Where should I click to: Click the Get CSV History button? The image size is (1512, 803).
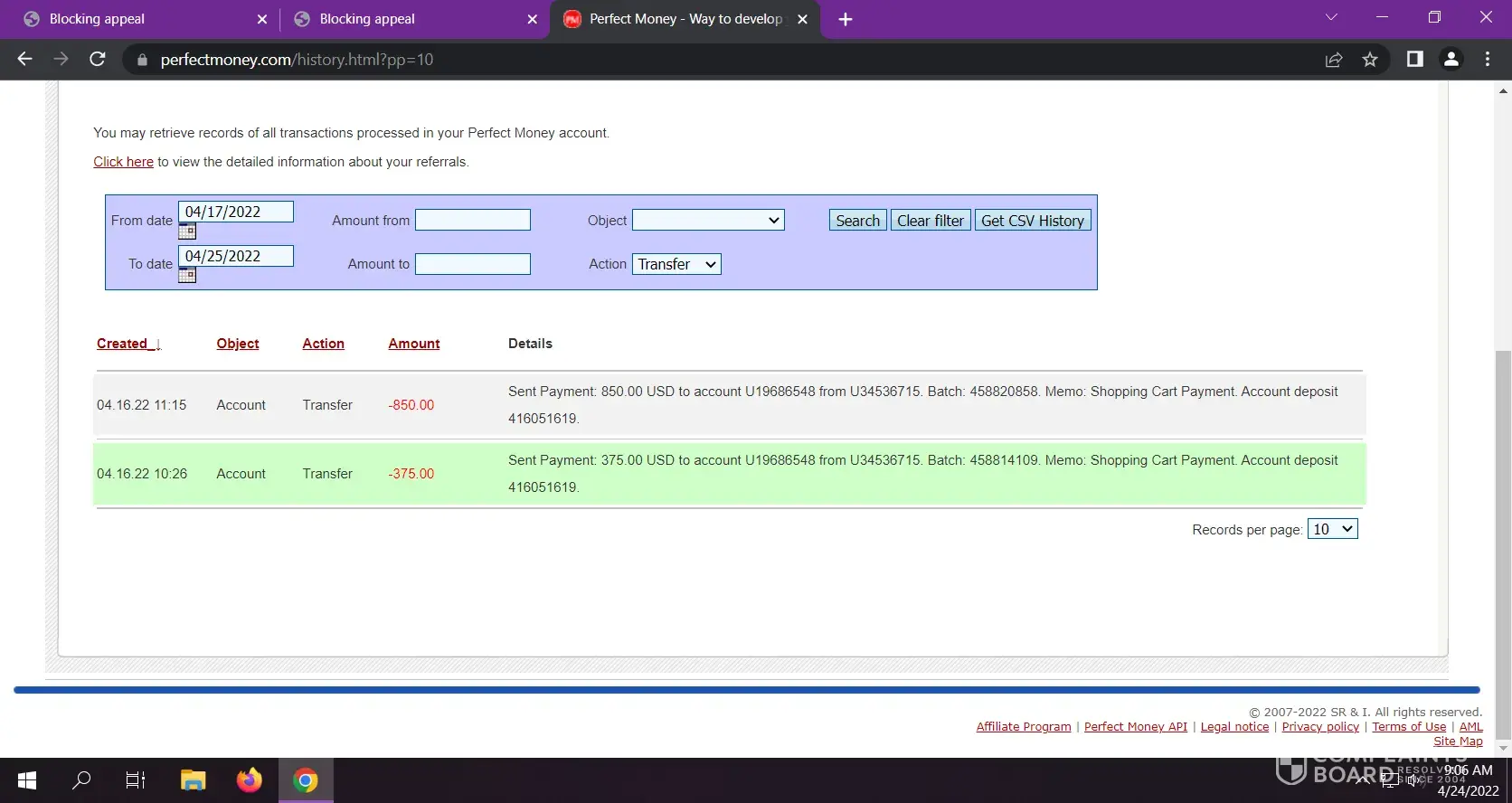pyautogui.click(x=1032, y=221)
